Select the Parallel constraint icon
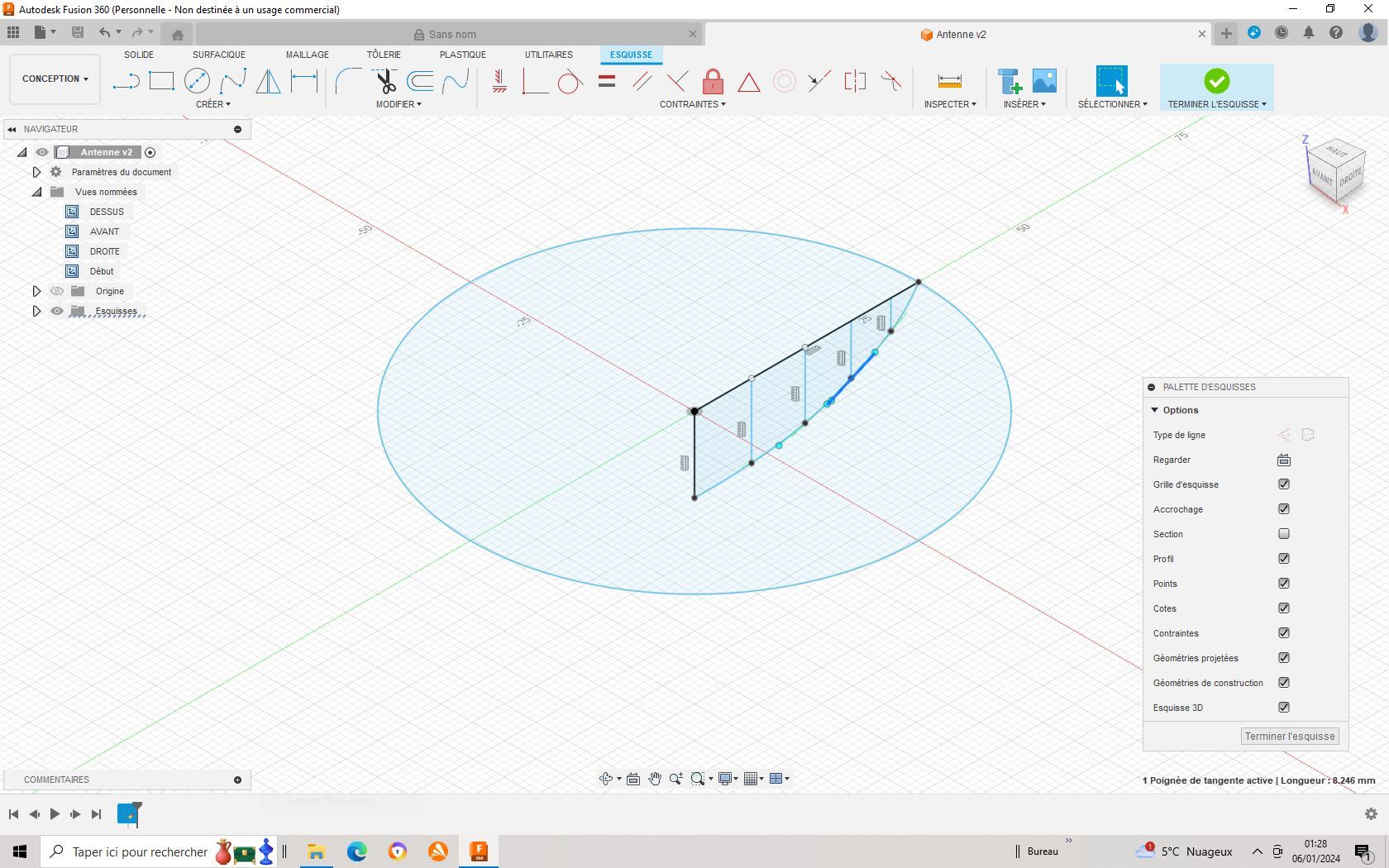The height and width of the screenshot is (868, 1389). pyautogui.click(x=642, y=81)
